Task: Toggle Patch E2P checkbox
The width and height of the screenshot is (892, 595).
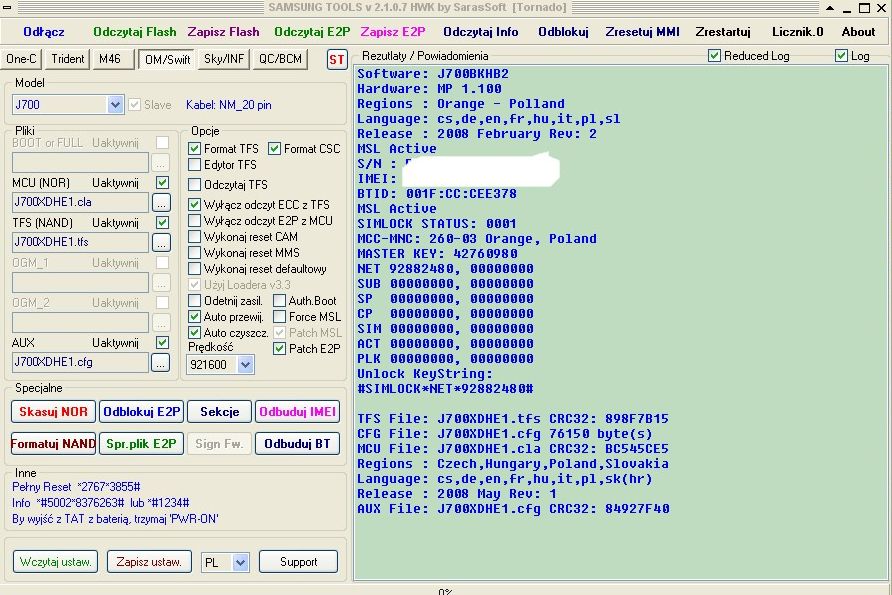Action: (x=279, y=349)
